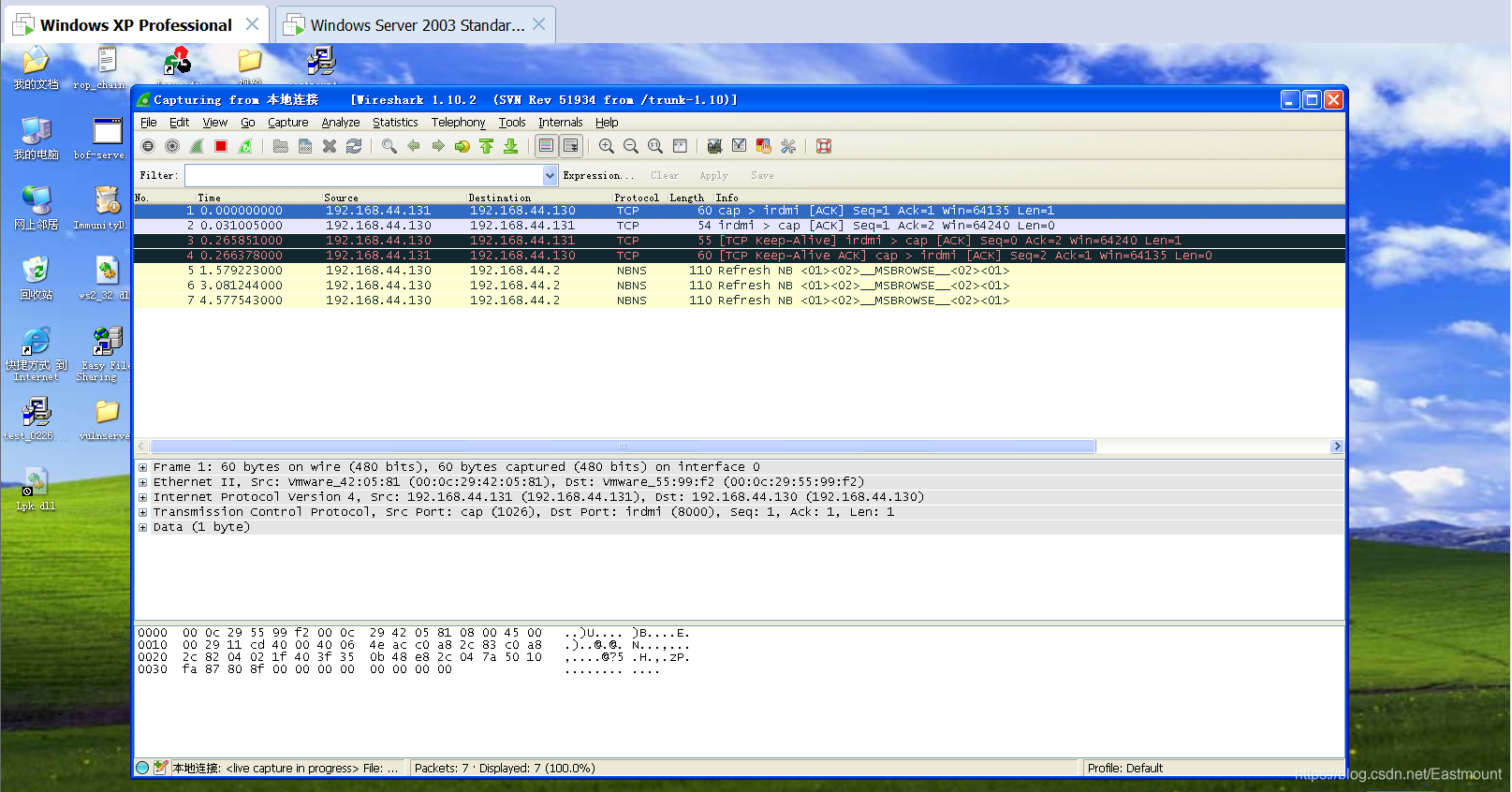Open the filter history dropdown arrow

point(550,175)
